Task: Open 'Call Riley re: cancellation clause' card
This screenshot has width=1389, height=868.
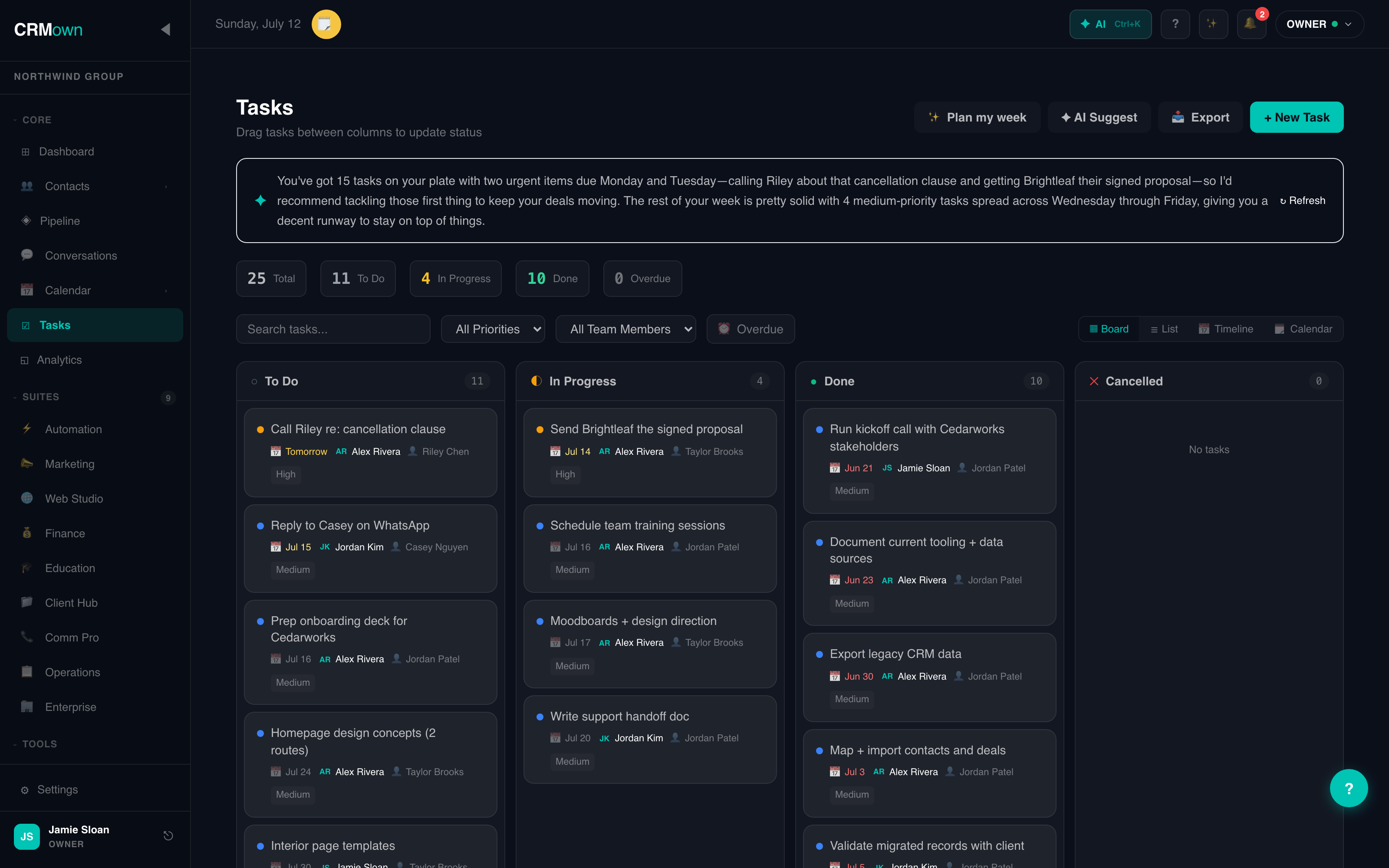Action: (x=370, y=452)
